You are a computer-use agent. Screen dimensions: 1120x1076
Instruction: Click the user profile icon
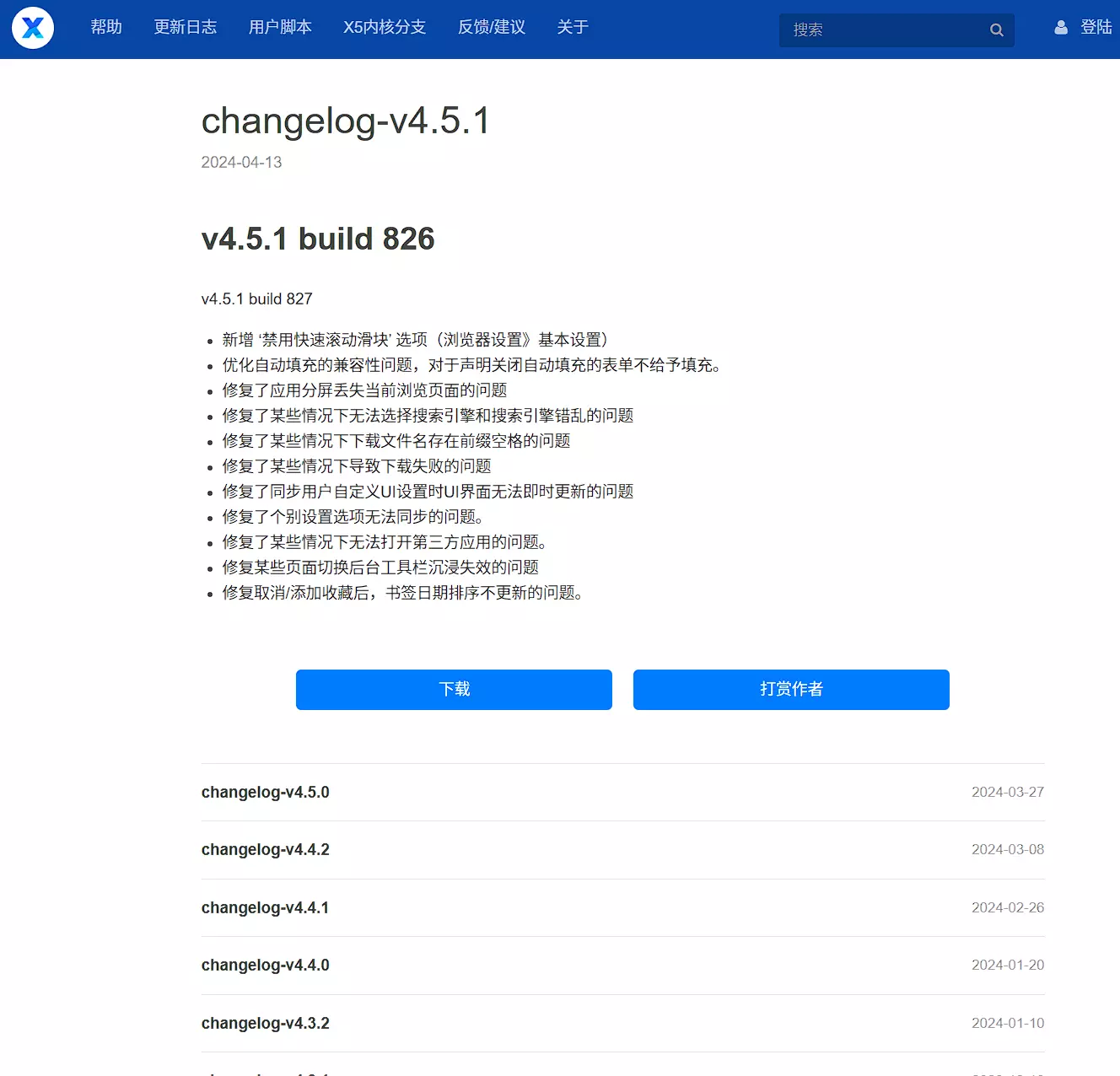point(1061,28)
